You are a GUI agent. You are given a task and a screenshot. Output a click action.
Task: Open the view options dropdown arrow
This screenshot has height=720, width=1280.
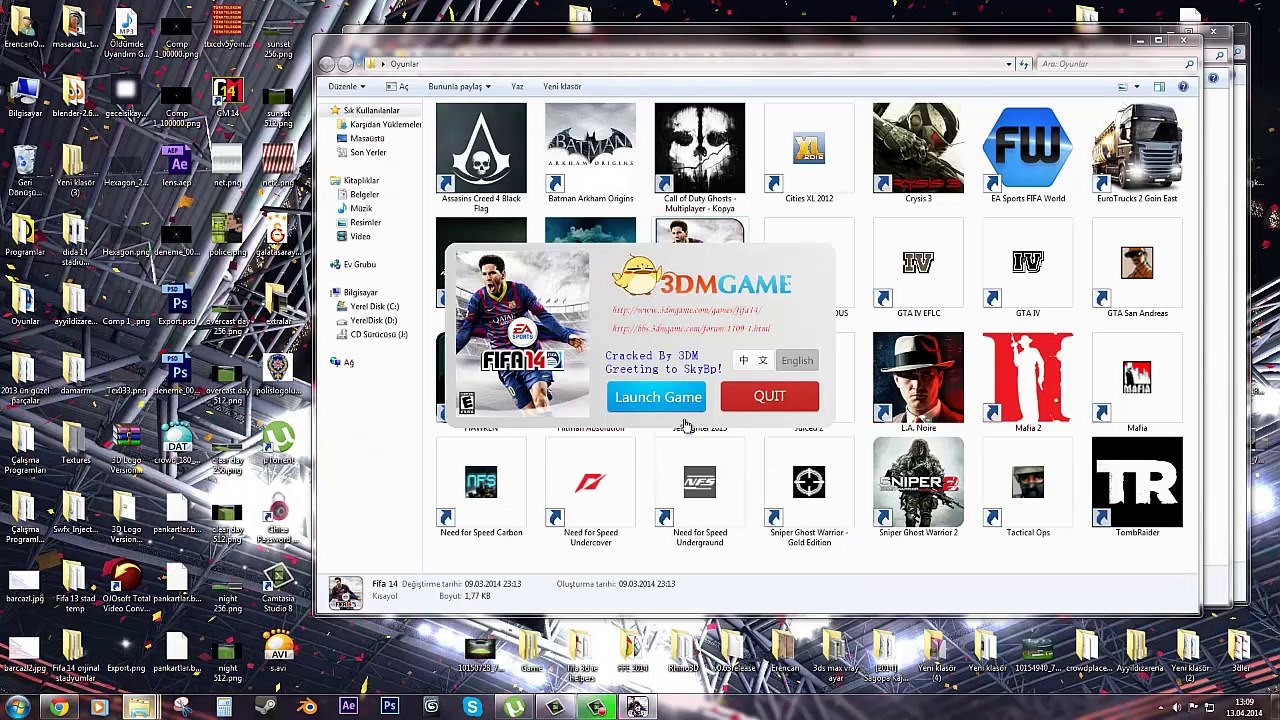(1136, 87)
